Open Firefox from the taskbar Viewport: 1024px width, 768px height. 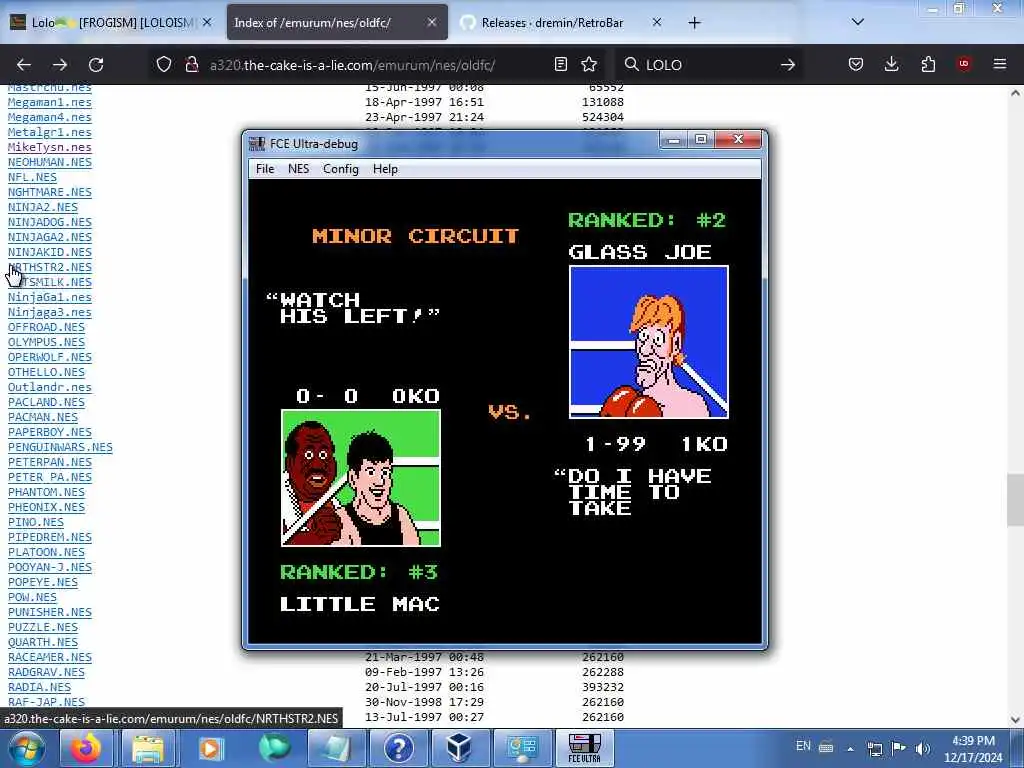pos(86,748)
